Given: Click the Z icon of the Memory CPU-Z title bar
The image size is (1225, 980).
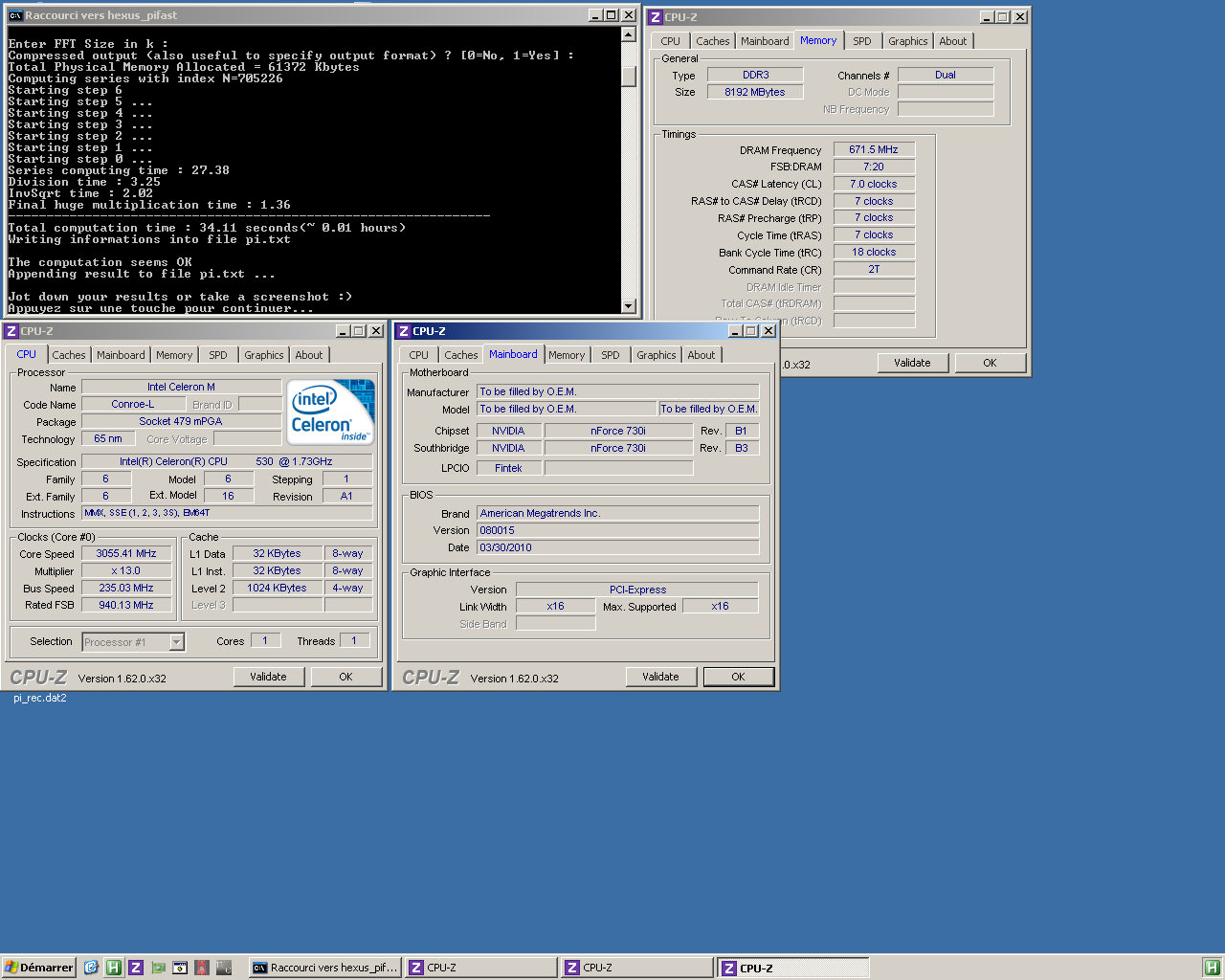Looking at the screenshot, I should pyautogui.click(x=656, y=17).
